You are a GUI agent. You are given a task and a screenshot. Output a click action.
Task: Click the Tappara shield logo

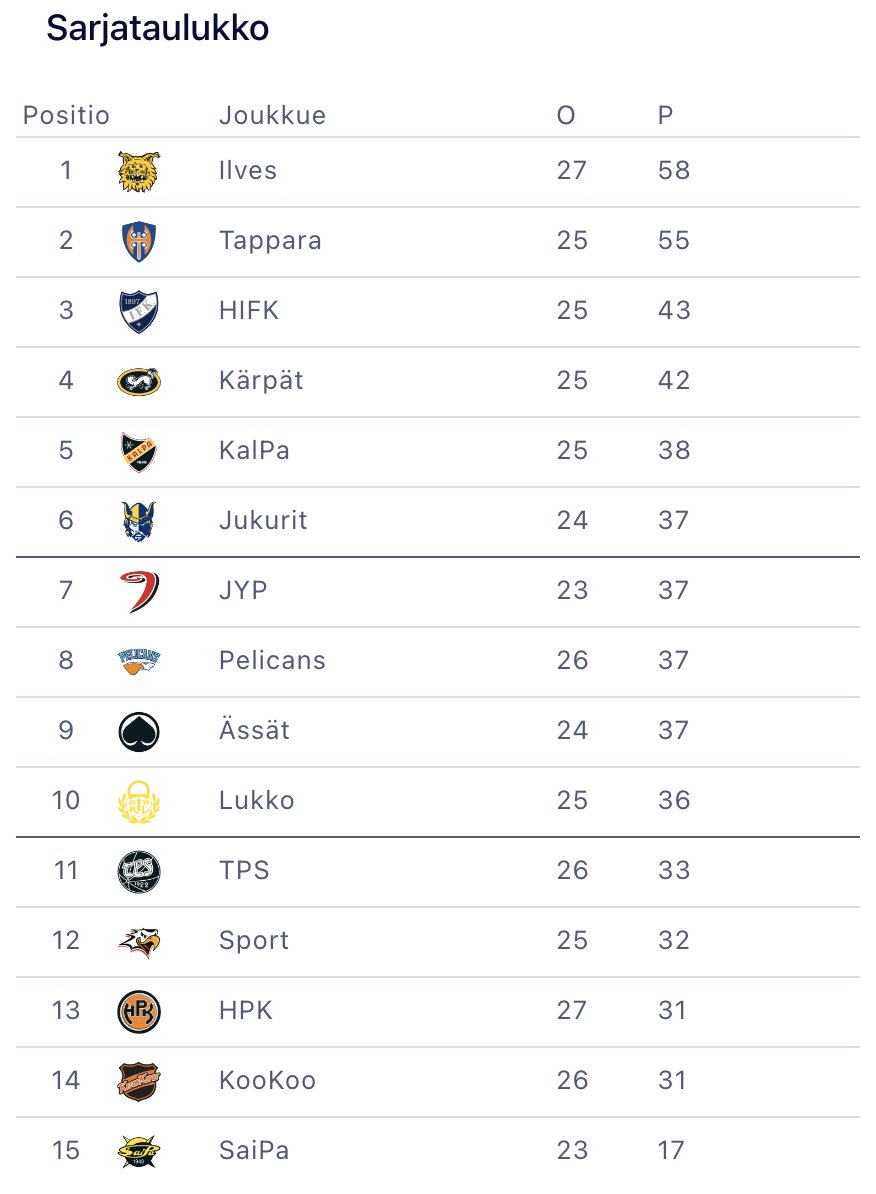138,241
